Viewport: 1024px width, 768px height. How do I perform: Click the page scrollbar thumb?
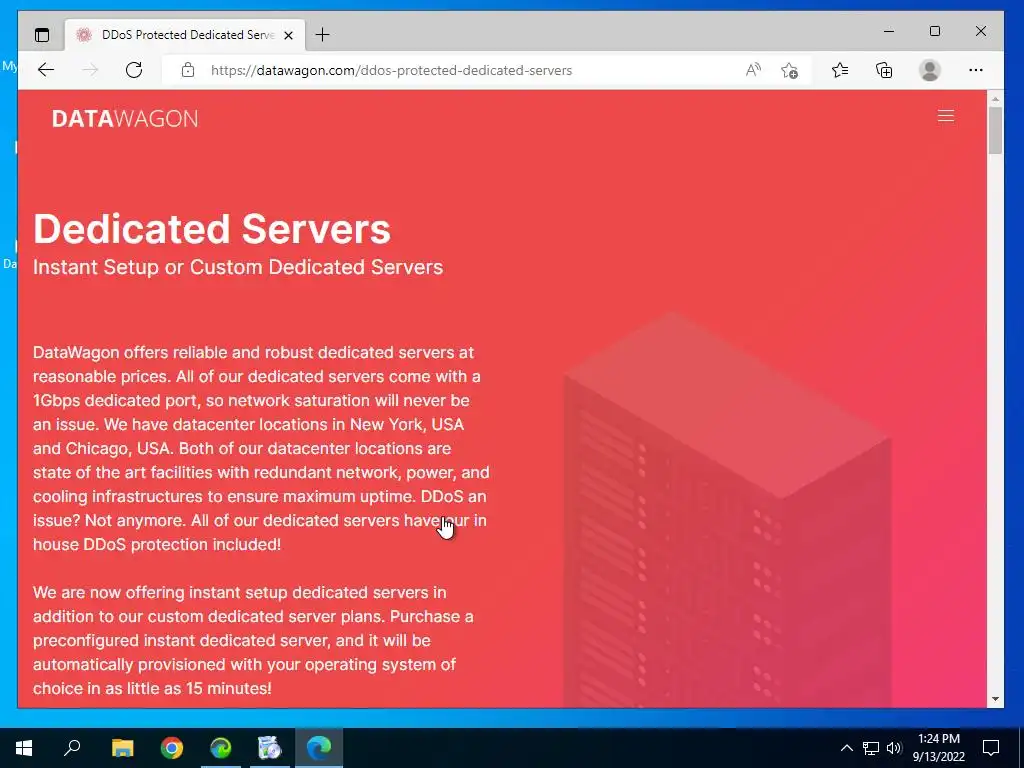[x=995, y=130]
